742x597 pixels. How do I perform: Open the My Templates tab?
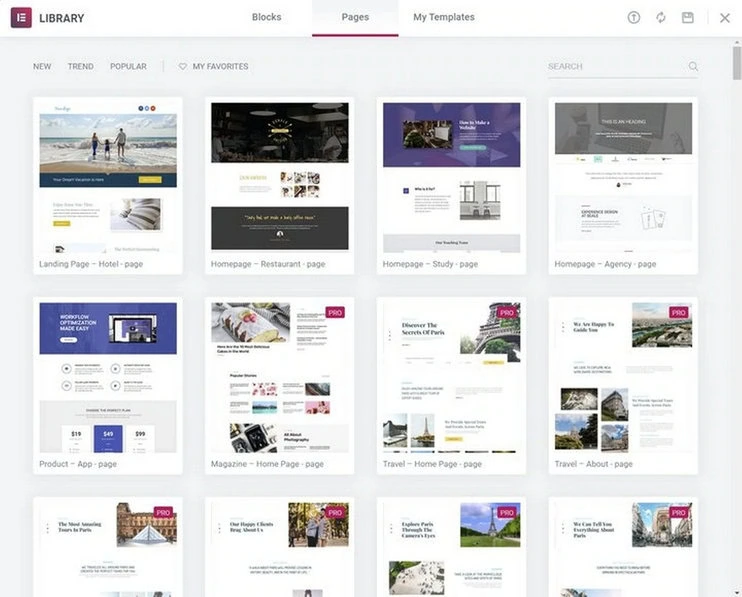[x=444, y=17]
